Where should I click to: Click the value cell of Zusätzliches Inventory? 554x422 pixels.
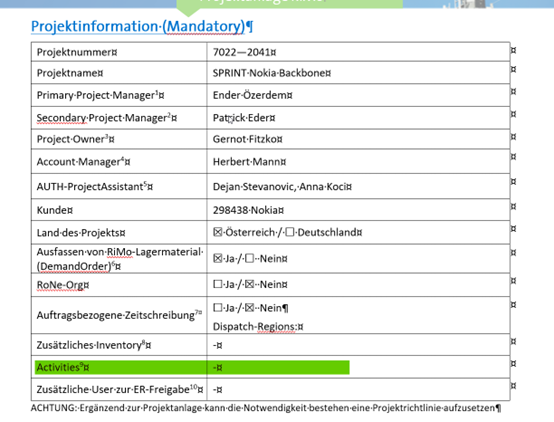pos(358,345)
